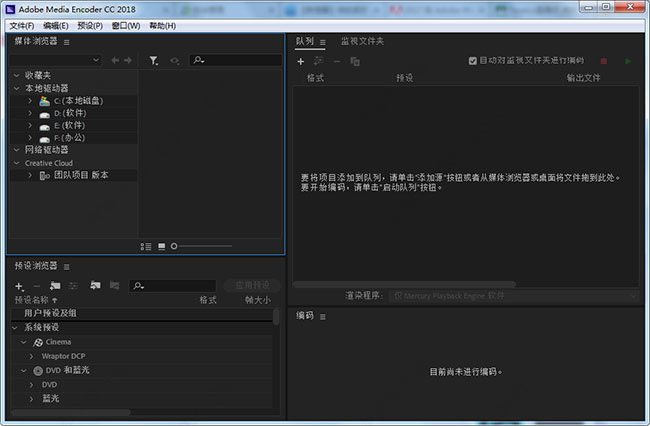650x426 pixels.
Task: Open the 帮助(H) menu
Action: (162, 26)
